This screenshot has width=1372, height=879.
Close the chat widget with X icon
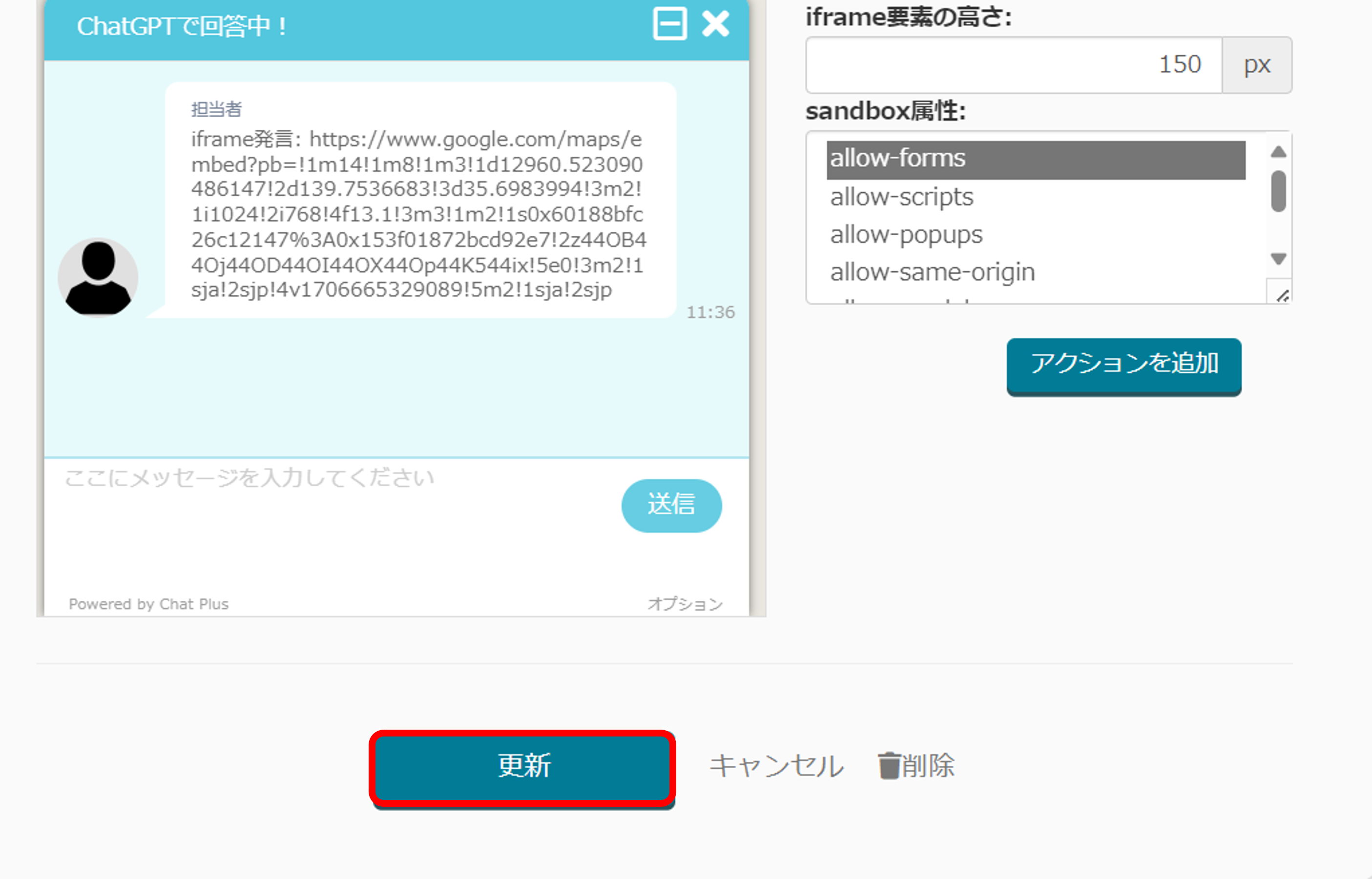(715, 24)
